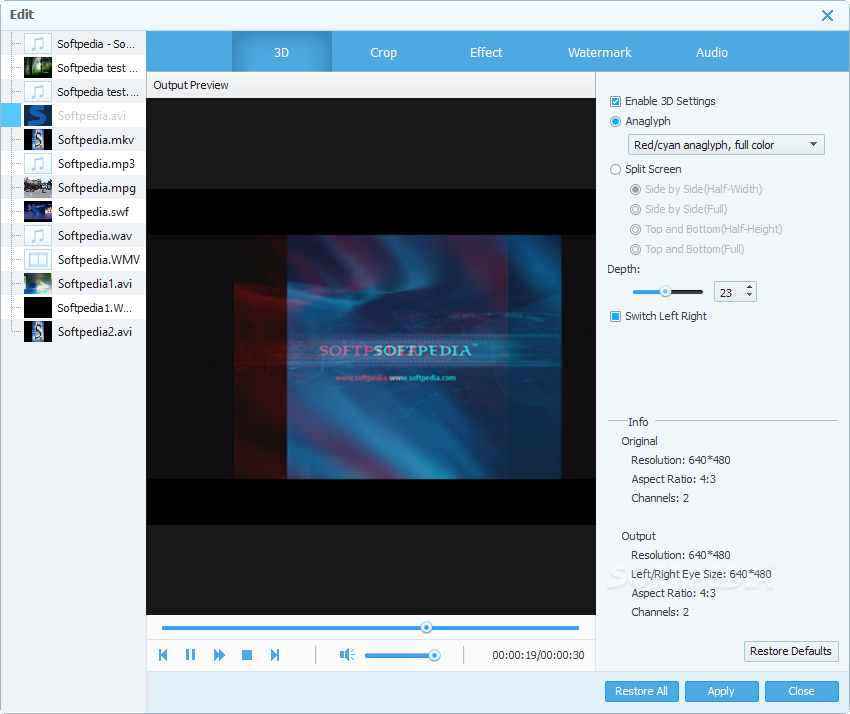This screenshot has height=714, width=850.
Task: Click the Depth slider handle
Action: [665, 292]
